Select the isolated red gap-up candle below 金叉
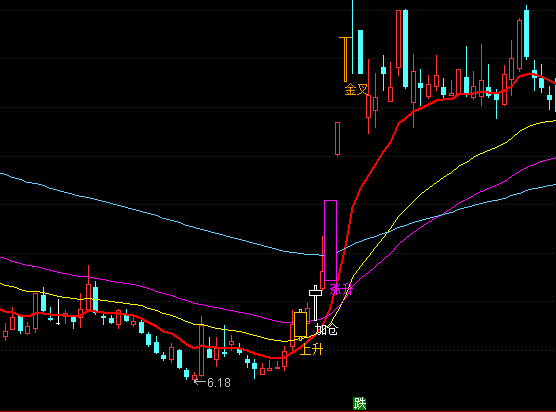Image resolution: width=556 pixels, height=412 pixels. (337, 139)
